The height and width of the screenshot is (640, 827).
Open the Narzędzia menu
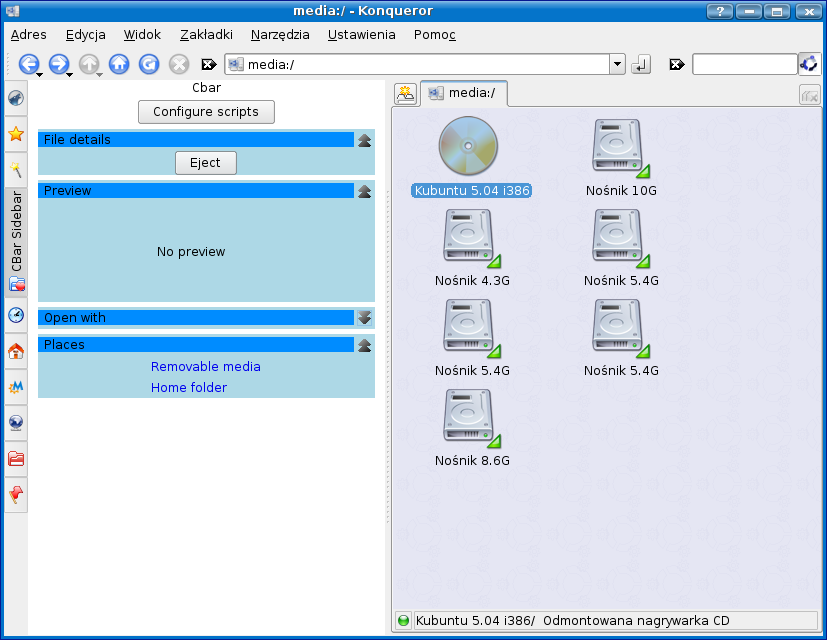280,34
